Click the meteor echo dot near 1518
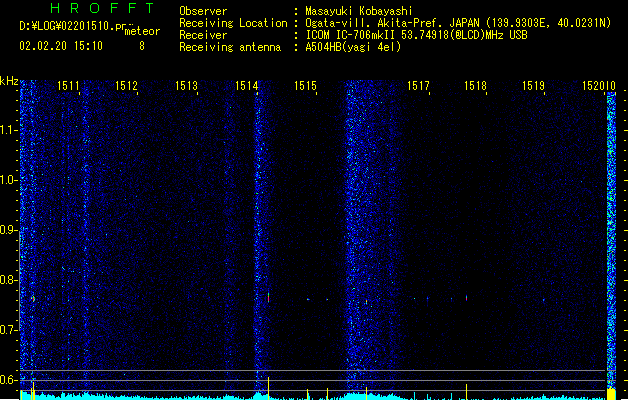This screenshot has width=629, height=400. coord(466,298)
